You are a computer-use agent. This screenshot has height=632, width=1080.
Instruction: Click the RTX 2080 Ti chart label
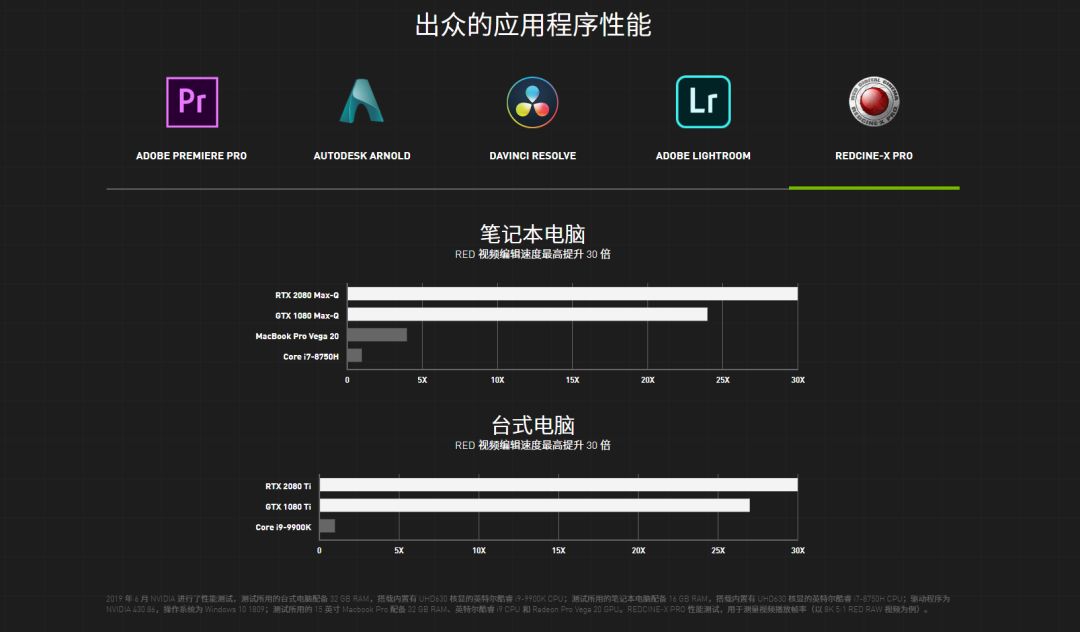(288, 487)
